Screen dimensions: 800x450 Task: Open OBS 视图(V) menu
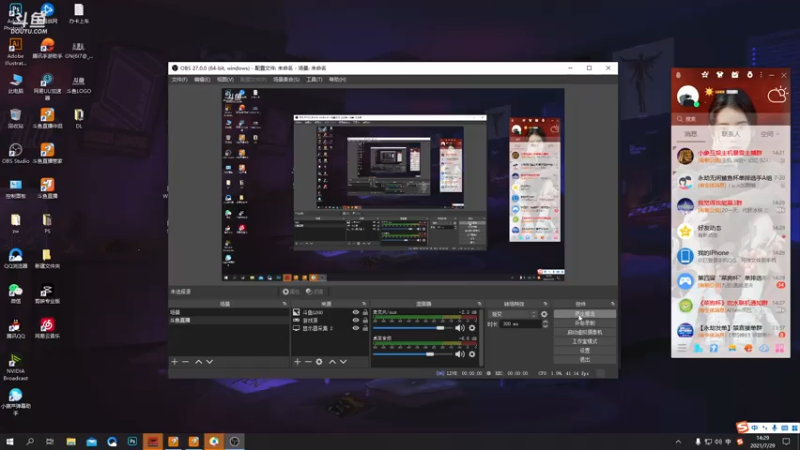click(225, 80)
